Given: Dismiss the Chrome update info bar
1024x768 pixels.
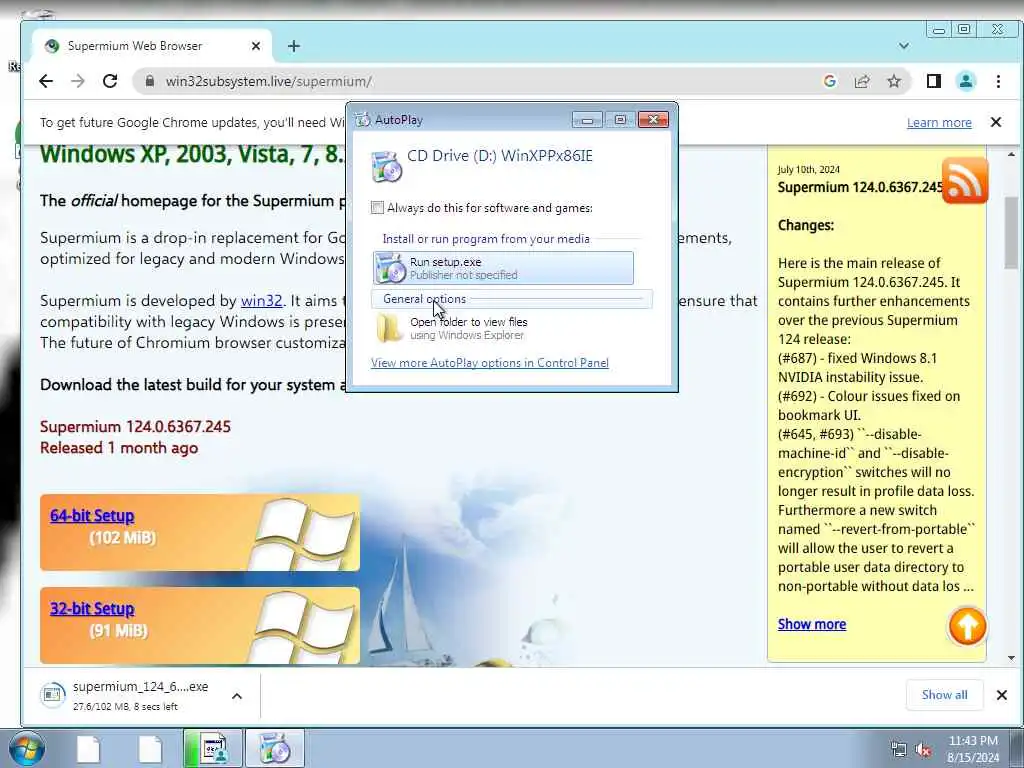Looking at the screenshot, I should [996, 122].
